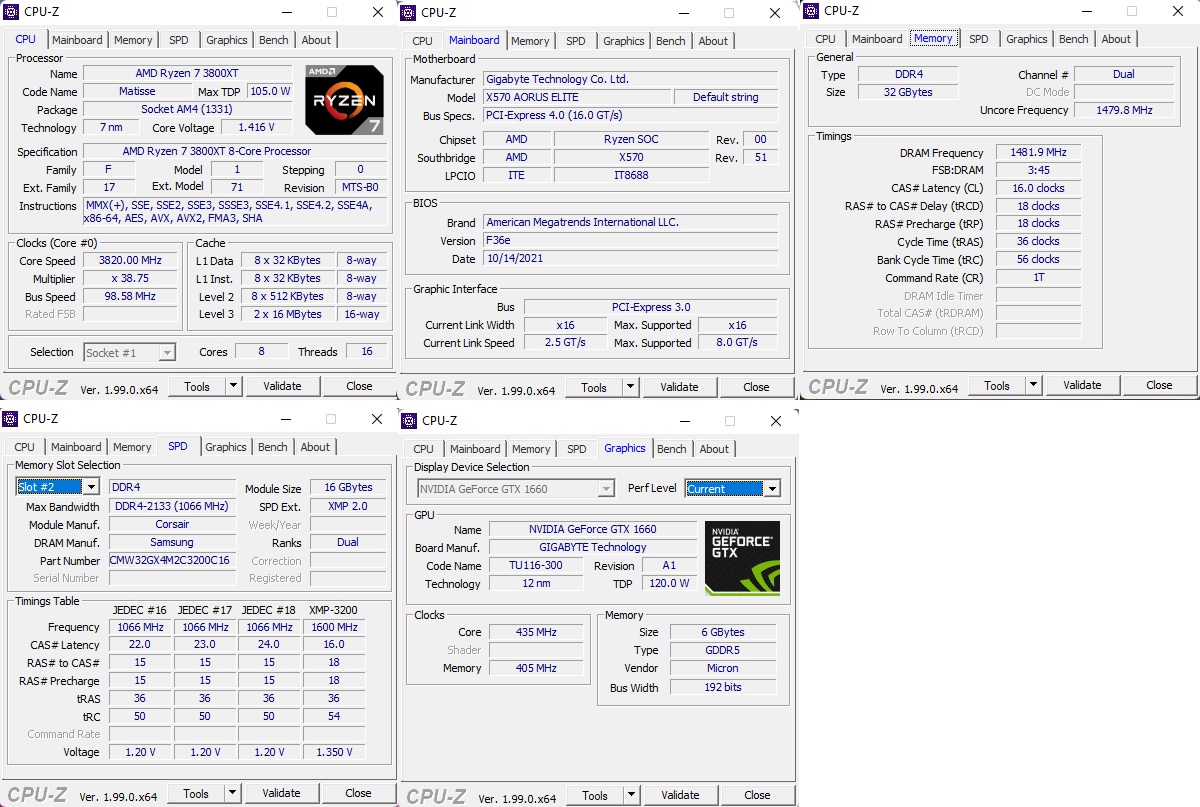Expand Tools arrow in the Mainboard window
The image size is (1200, 807).
coord(630,387)
